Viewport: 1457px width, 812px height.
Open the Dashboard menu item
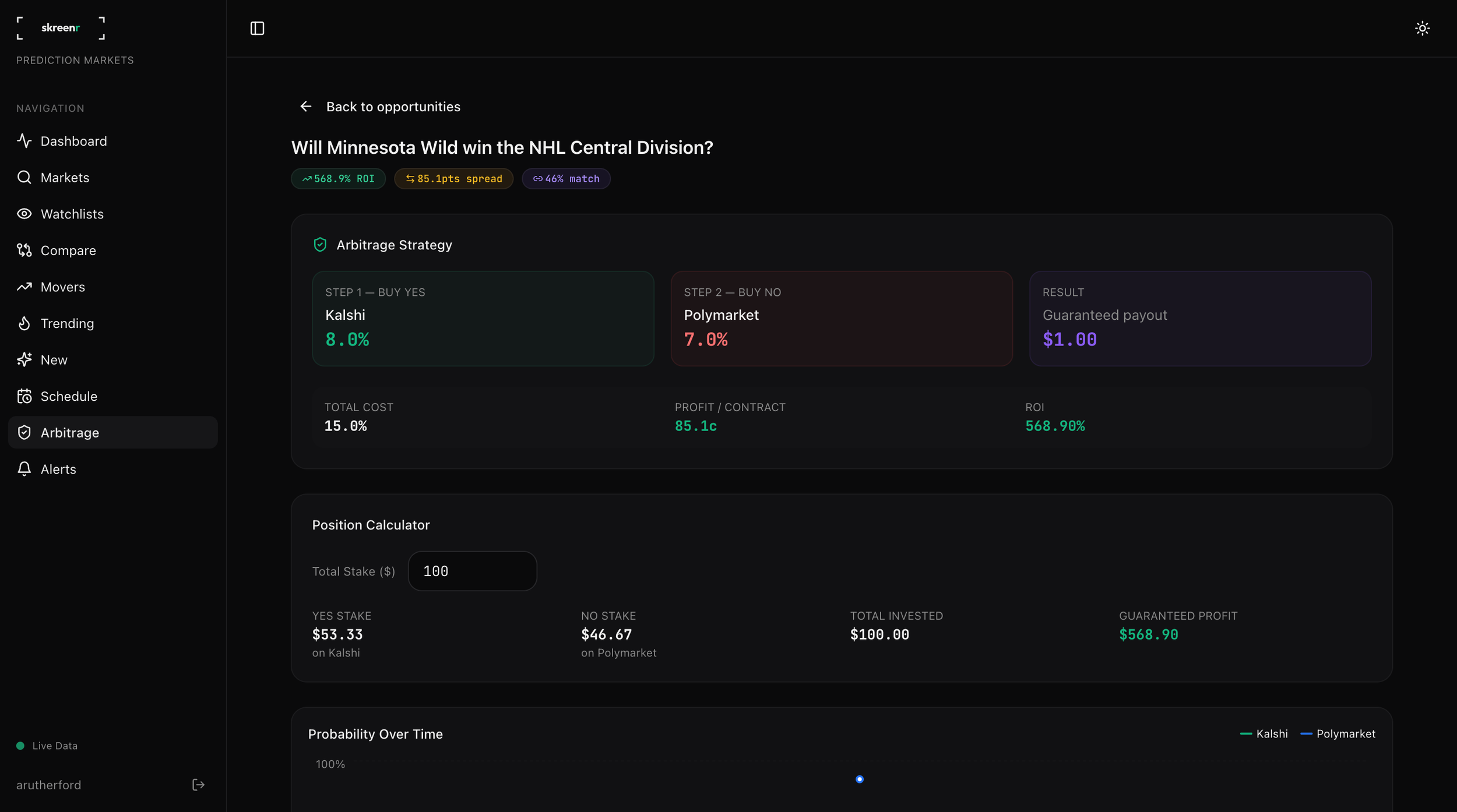pyautogui.click(x=113, y=141)
